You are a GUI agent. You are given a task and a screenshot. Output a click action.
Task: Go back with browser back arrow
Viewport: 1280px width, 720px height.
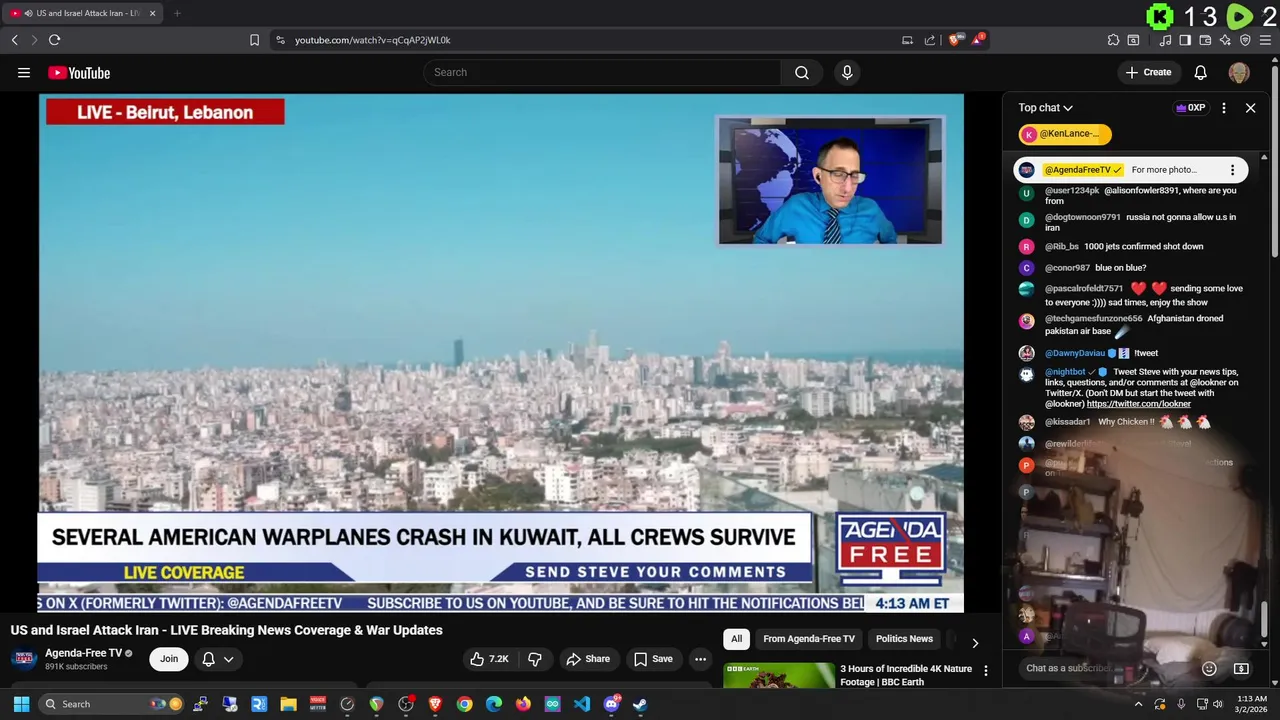(14, 40)
